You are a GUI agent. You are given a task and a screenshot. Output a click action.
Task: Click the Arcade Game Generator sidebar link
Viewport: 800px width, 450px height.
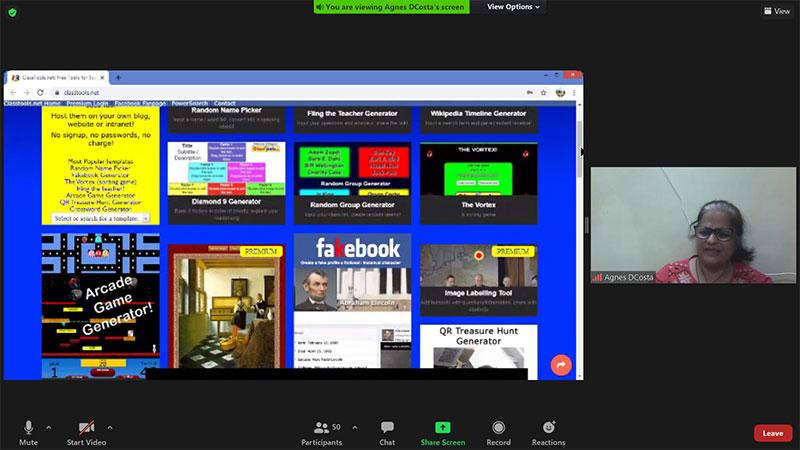(101, 195)
